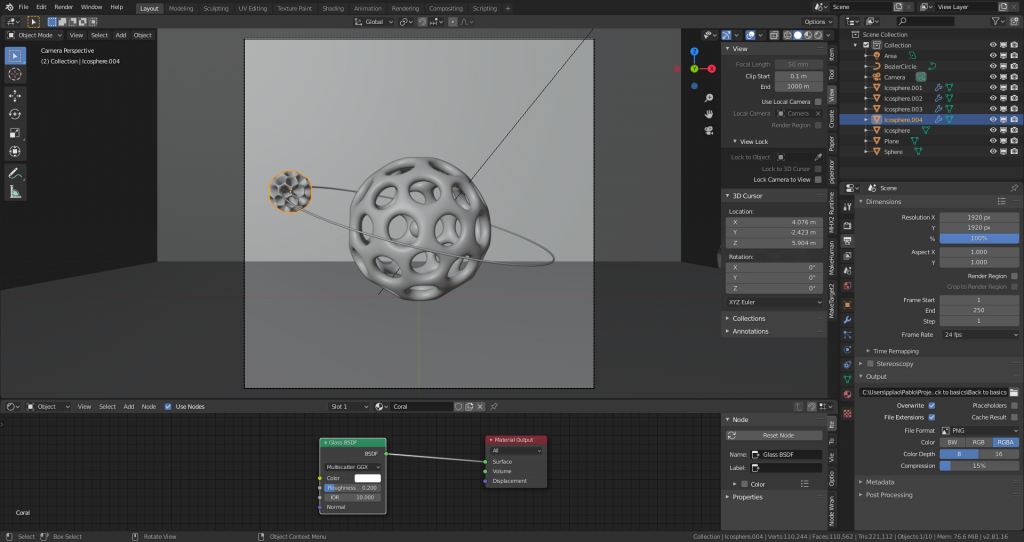Open the Object Mode dropdown
This screenshot has width=1024, height=542.
click(35, 35)
